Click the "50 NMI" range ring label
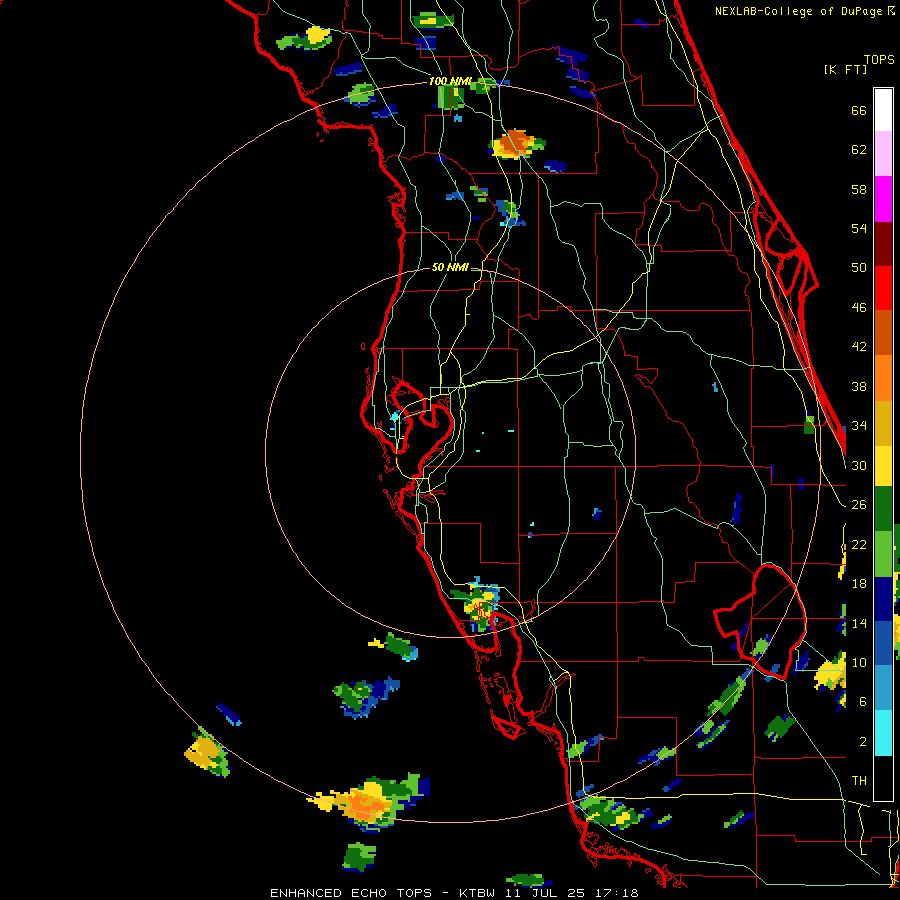 450,267
